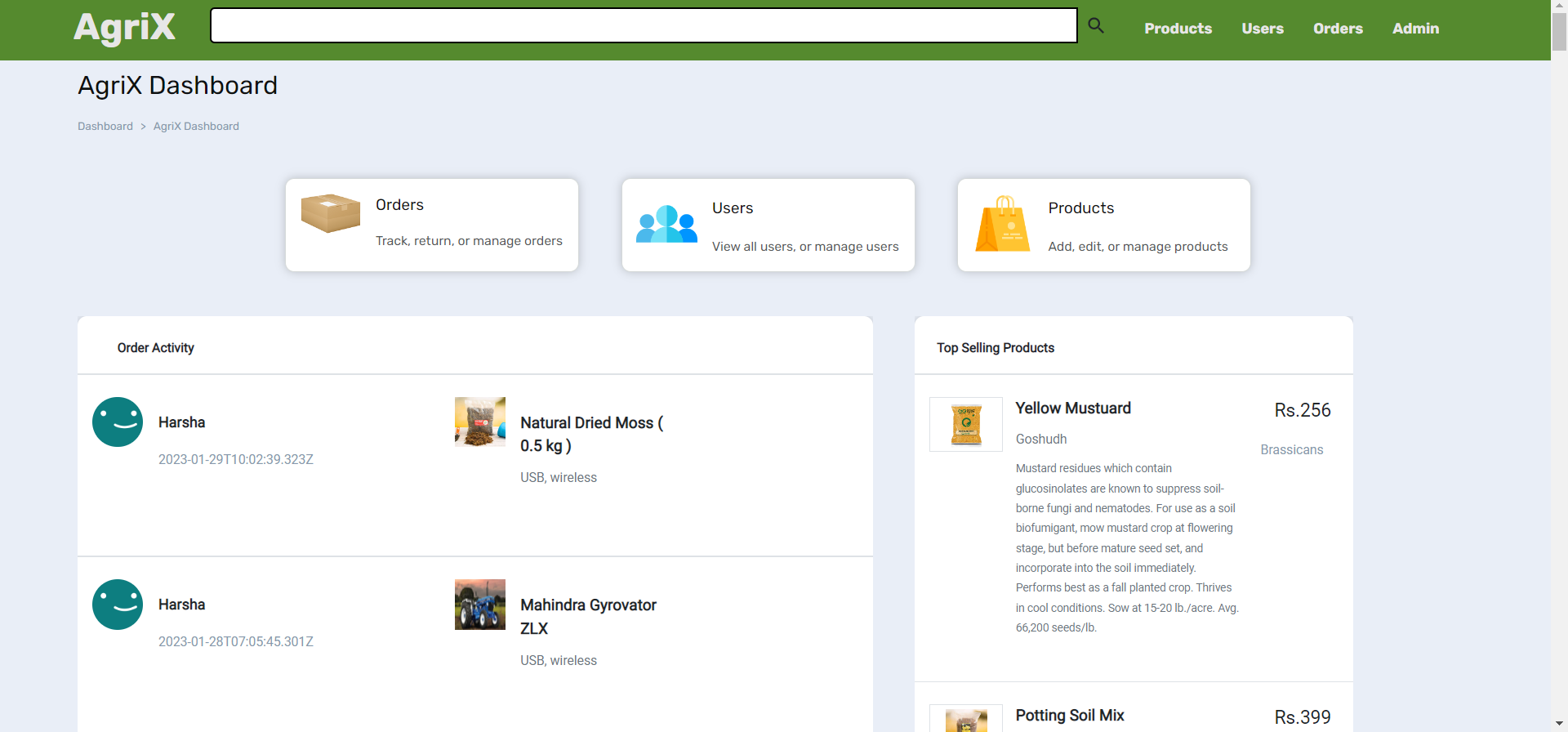Click Natural Dried Moss (0.5 kg) title
The image size is (1568, 732).
pos(592,434)
